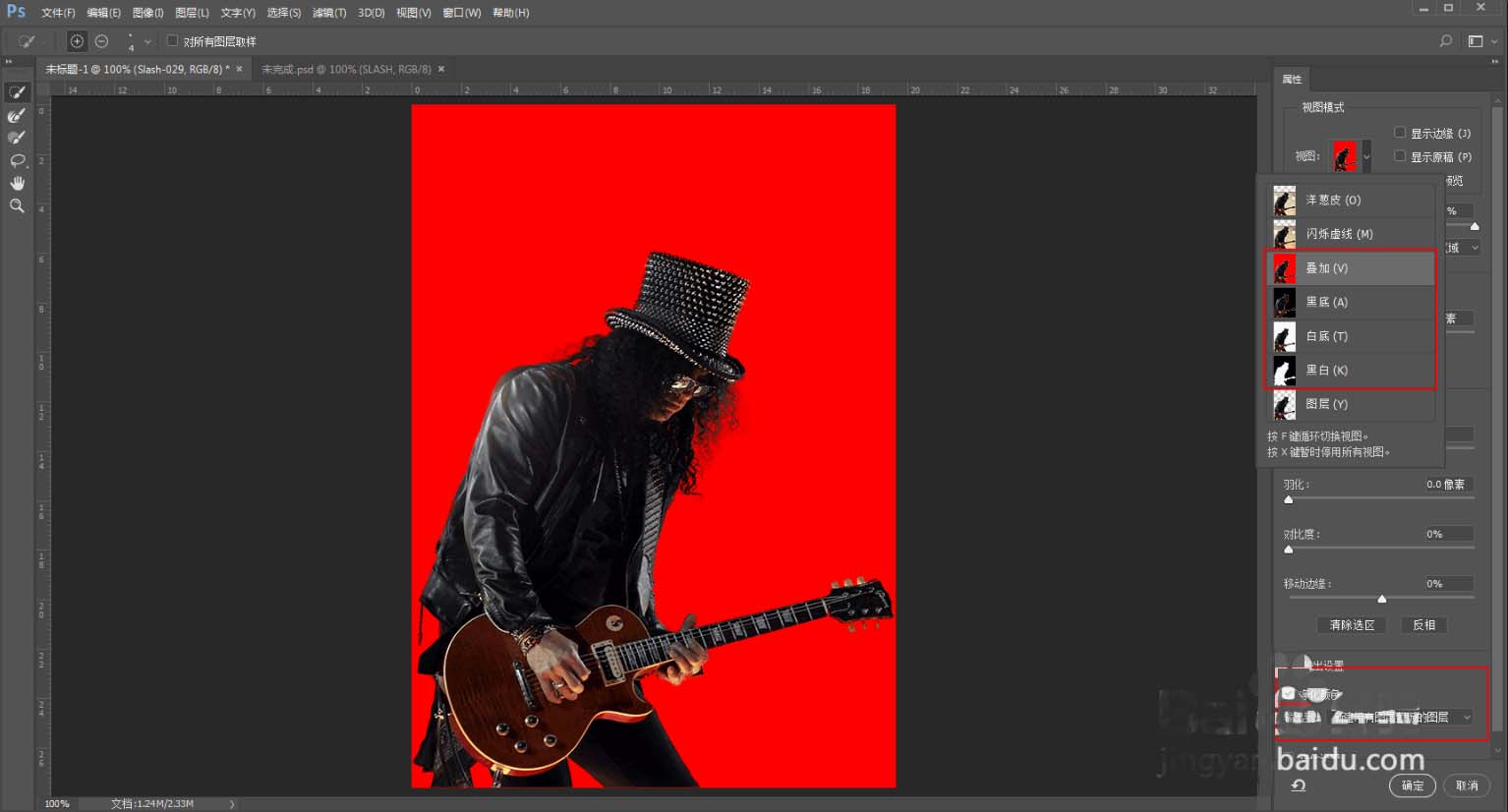Click the reset workspace undo arrow icon

[1299, 785]
